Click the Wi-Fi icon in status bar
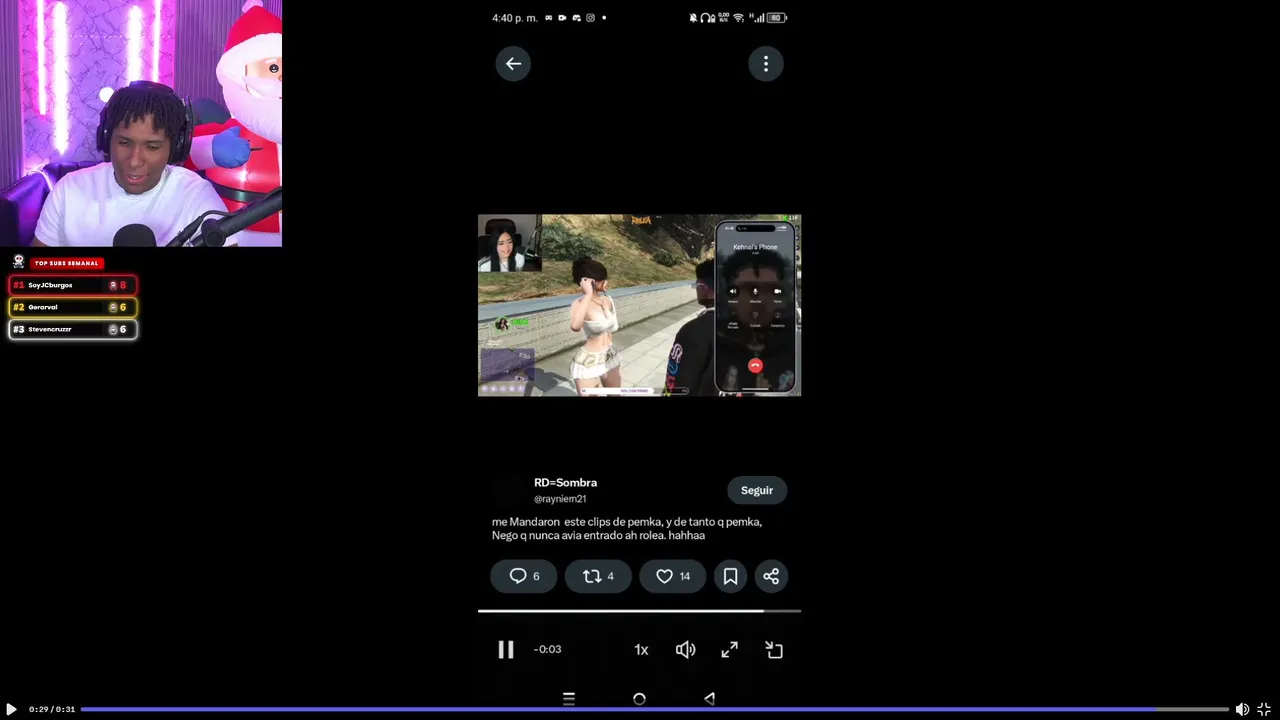 tap(738, 18)
